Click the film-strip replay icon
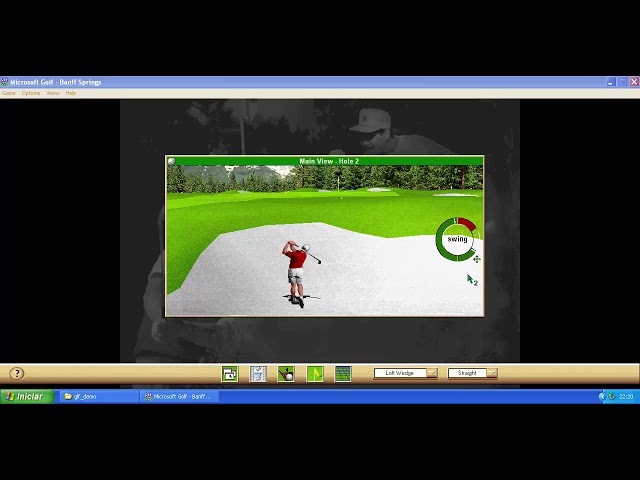Image resolution: width=640 pixels, height=480 pixels. click(x=258, y=373)
